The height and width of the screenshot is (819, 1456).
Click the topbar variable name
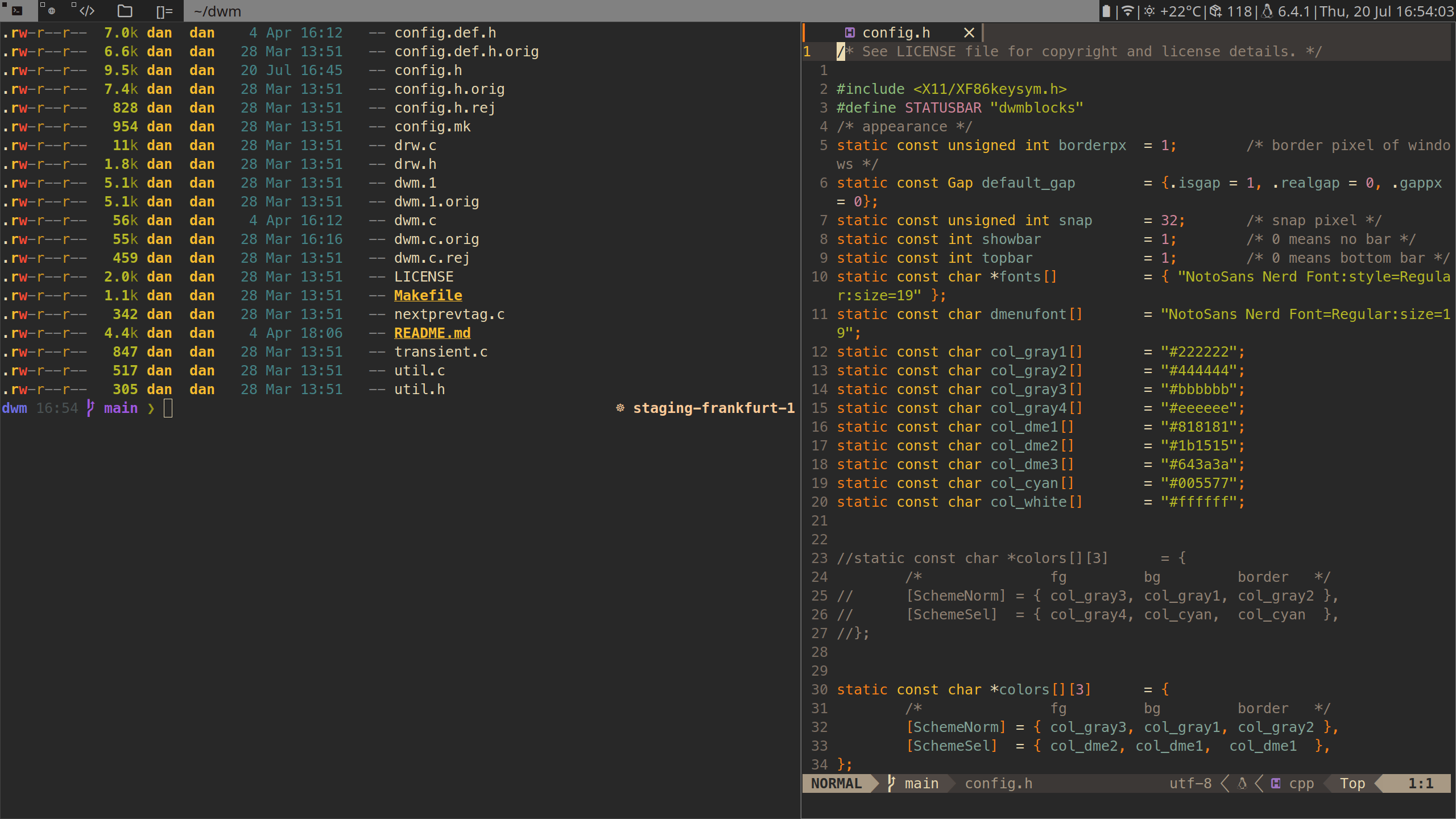tap(1007, 258)
